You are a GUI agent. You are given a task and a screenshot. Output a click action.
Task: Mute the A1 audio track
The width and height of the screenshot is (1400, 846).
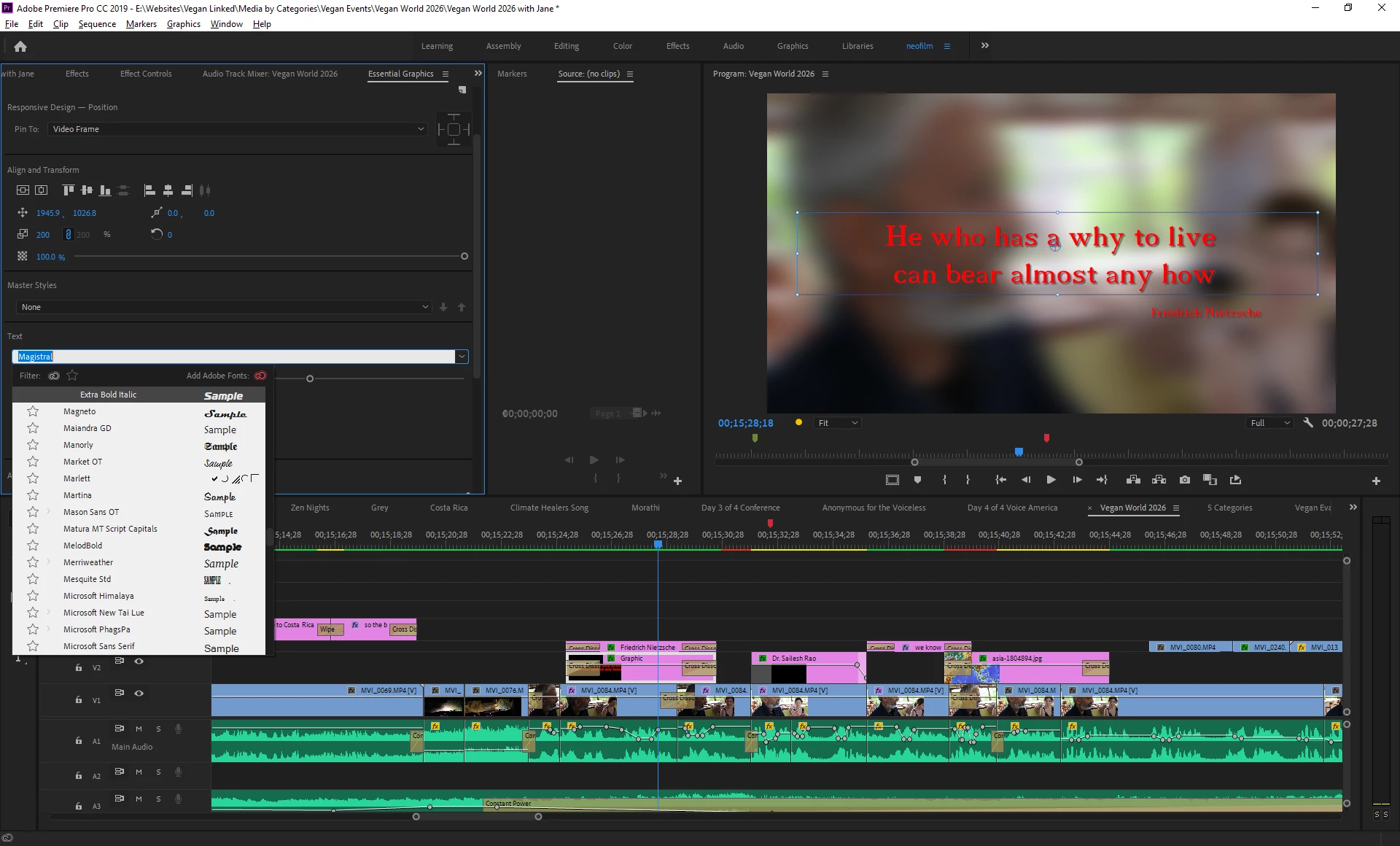click(139, 729)
